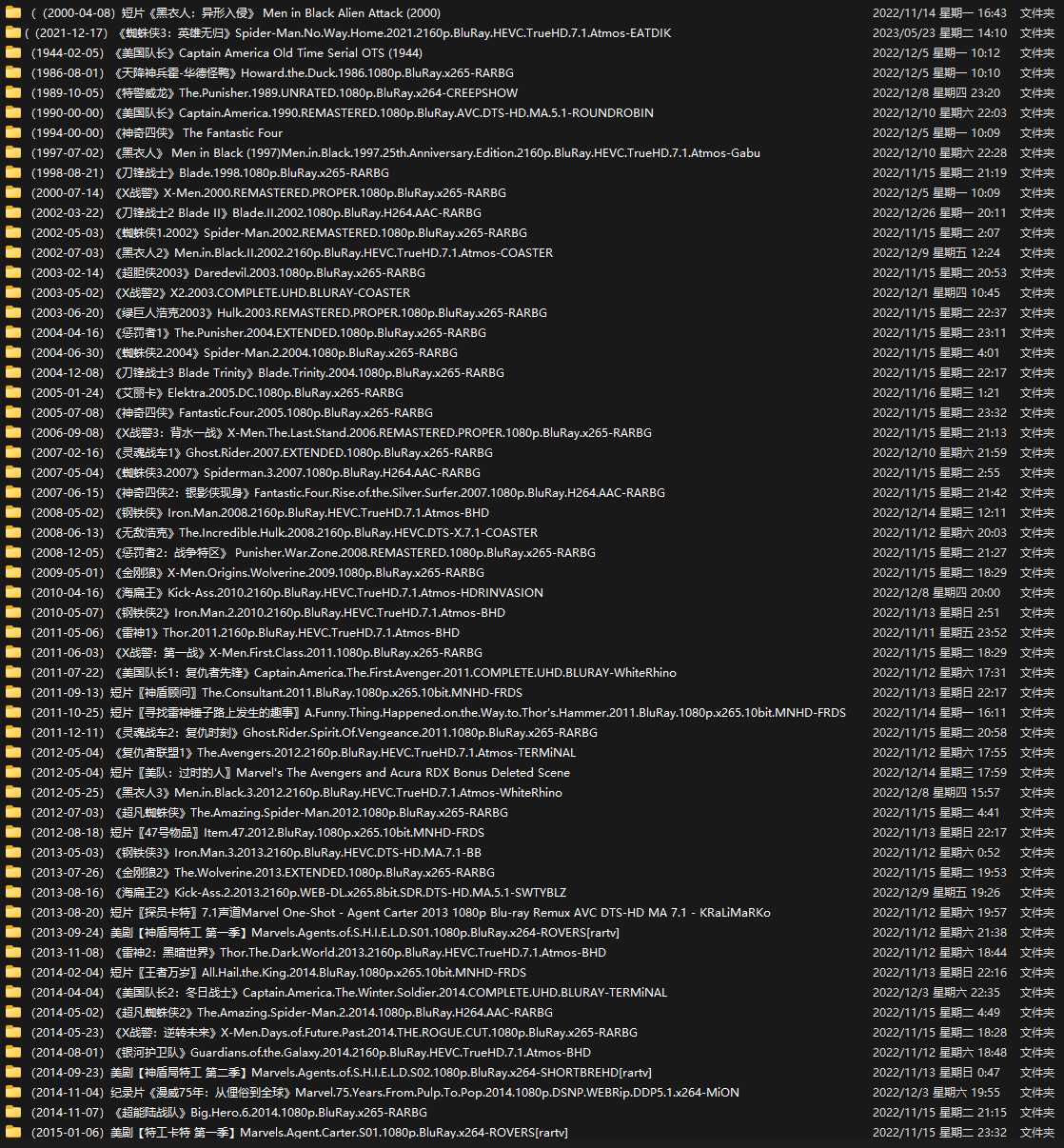Select Men in Black Alien Attack (2000) folder name
Viewport: 1064px width, 1148px height.
236,13
